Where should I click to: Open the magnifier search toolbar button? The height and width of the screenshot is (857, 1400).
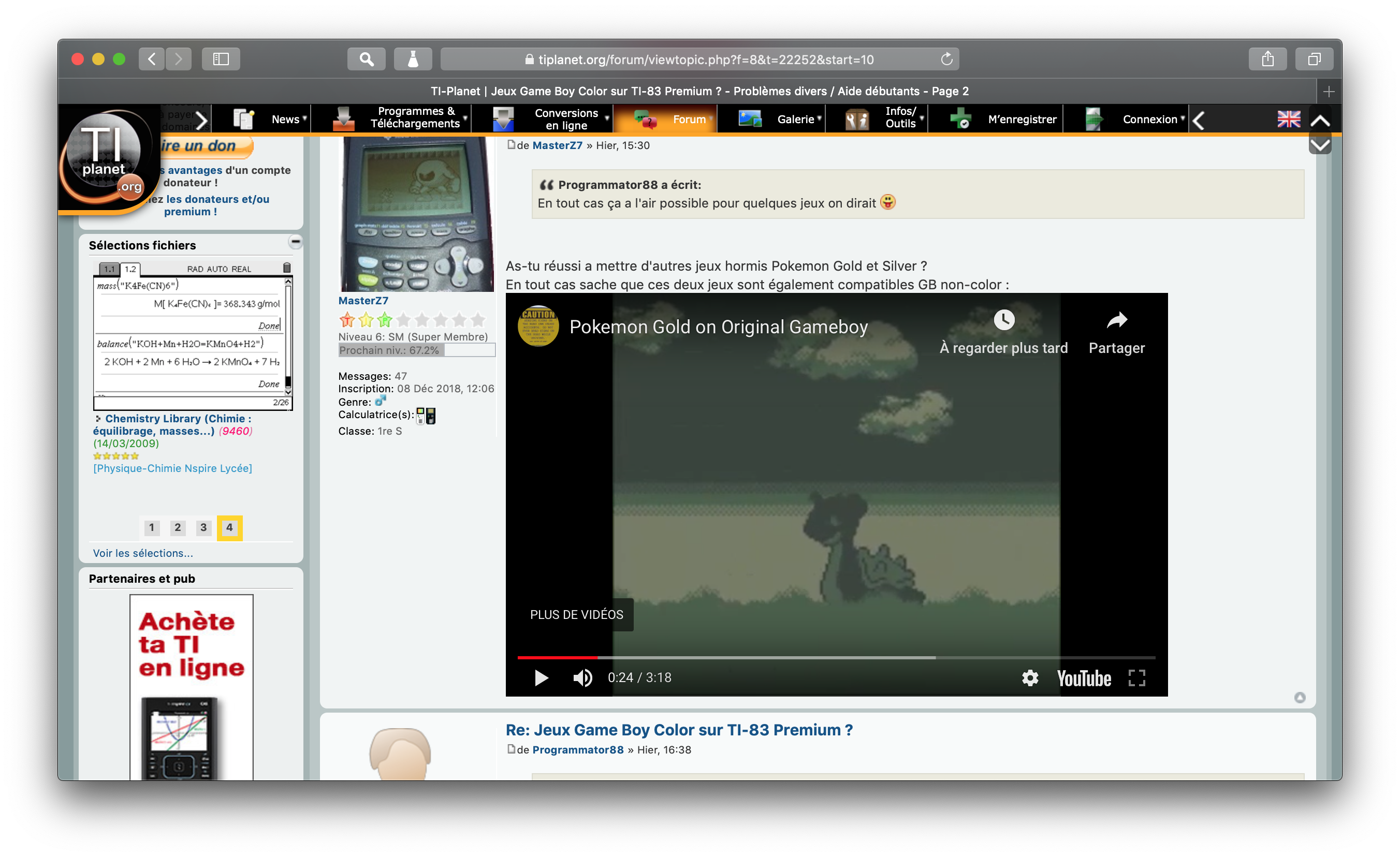point(367,59)
